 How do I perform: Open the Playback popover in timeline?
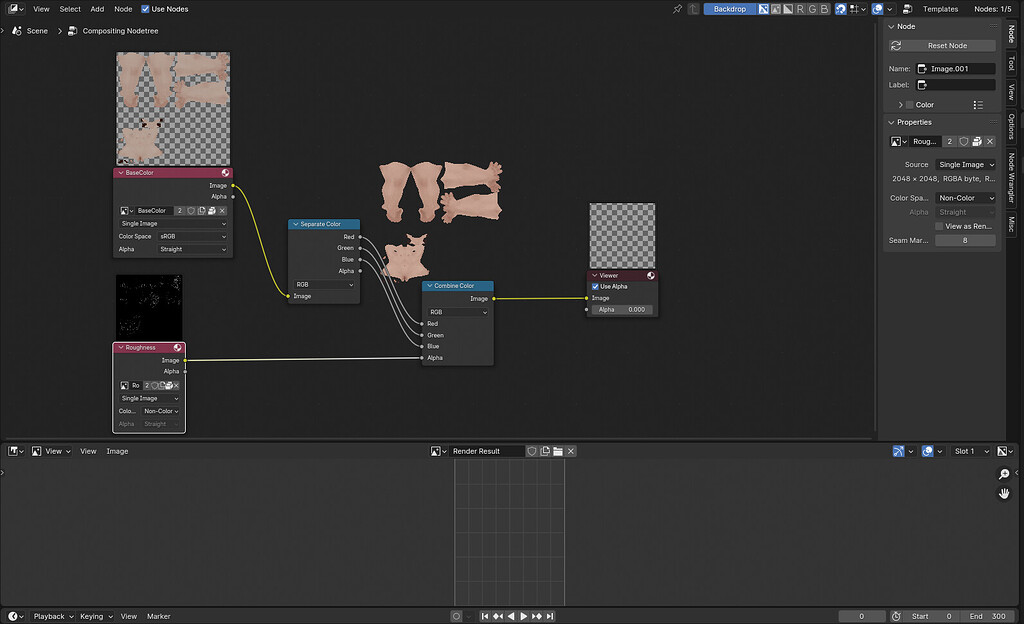tap(52, 616)
